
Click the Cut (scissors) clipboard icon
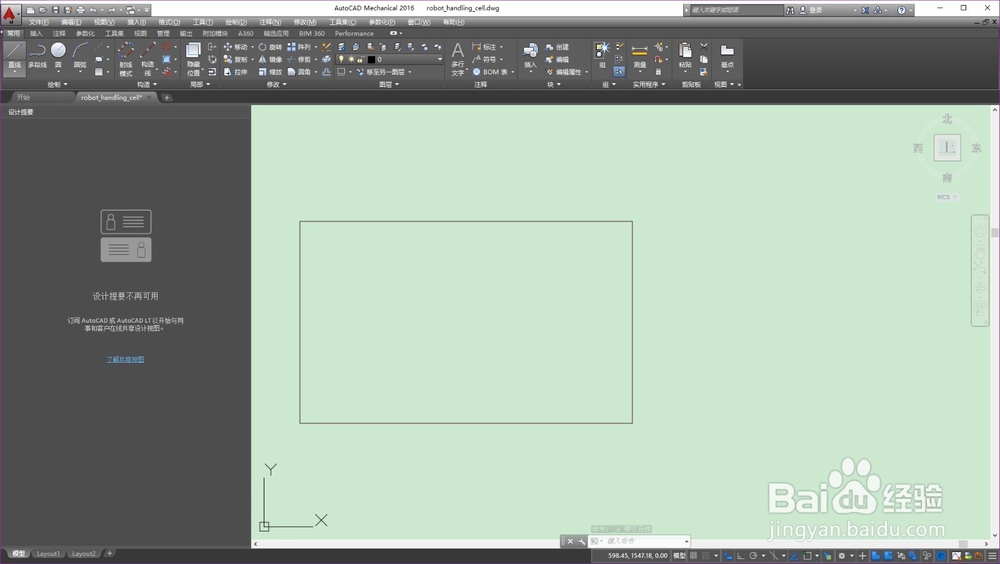point(704,47)
